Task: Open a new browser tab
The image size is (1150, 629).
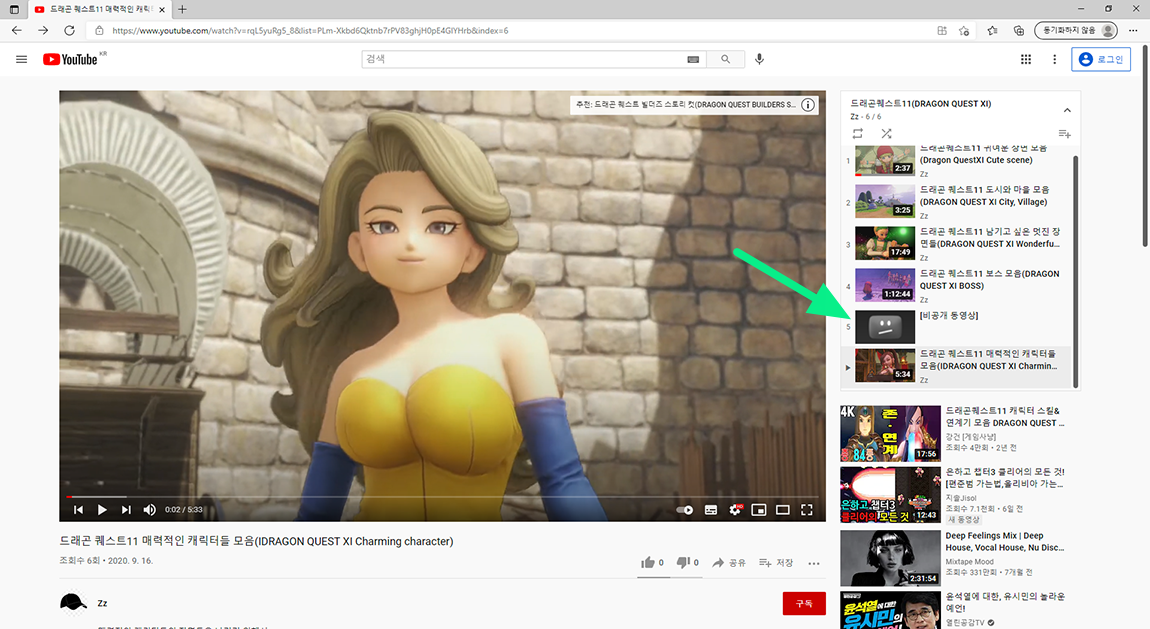Action: pos(183,10)
